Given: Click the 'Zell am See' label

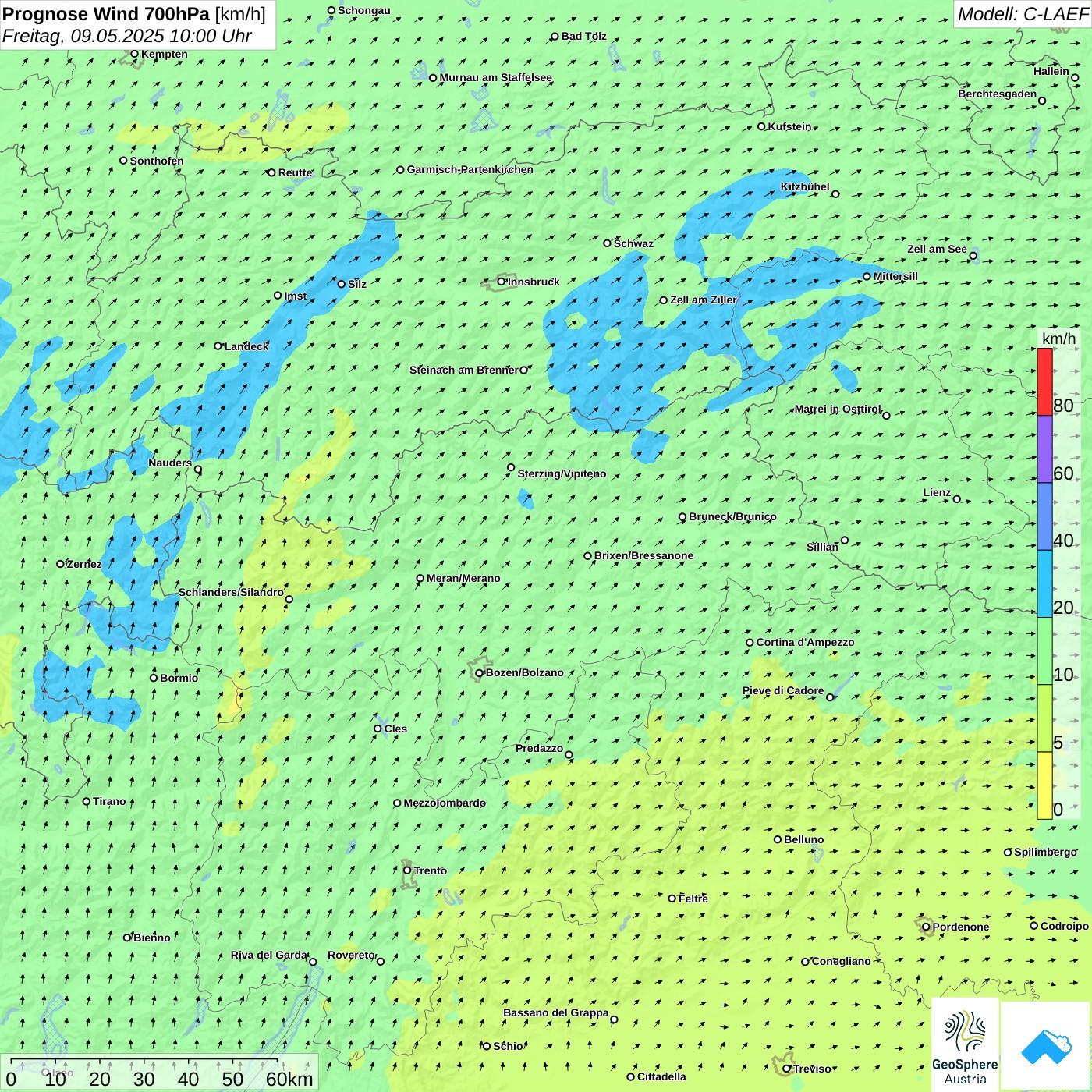Looking at the screenshot, I should (937, 249).
